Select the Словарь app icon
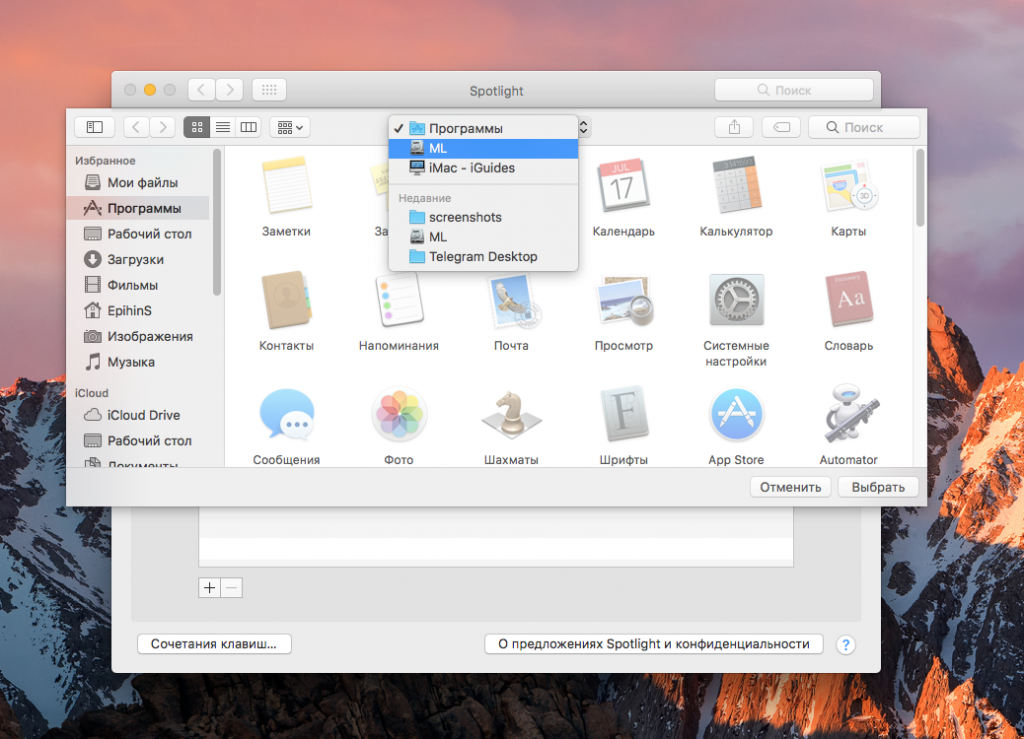Viewport: 1024px width, 739px height. 848,300
